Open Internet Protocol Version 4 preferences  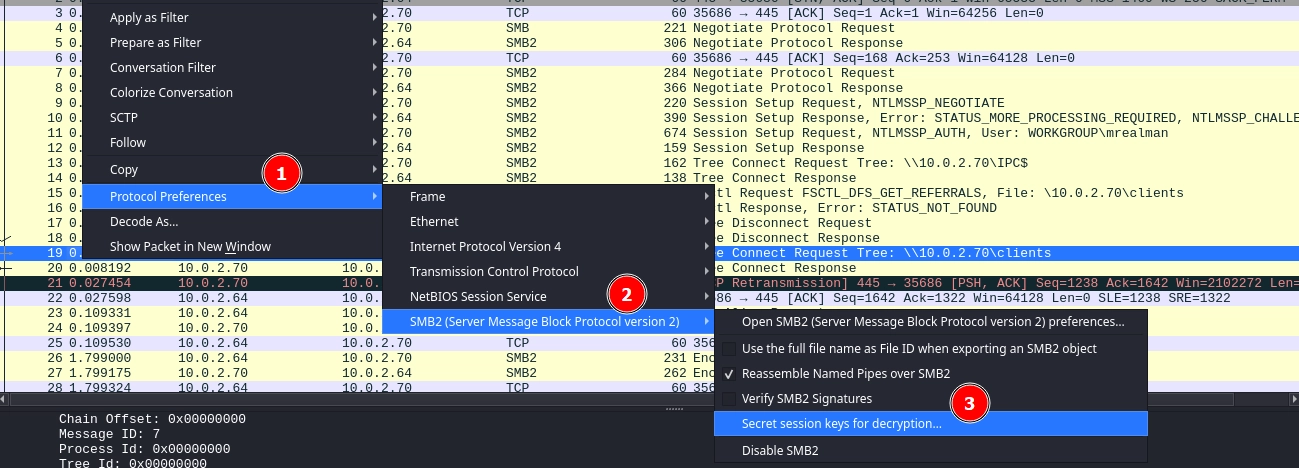[485, 247]
